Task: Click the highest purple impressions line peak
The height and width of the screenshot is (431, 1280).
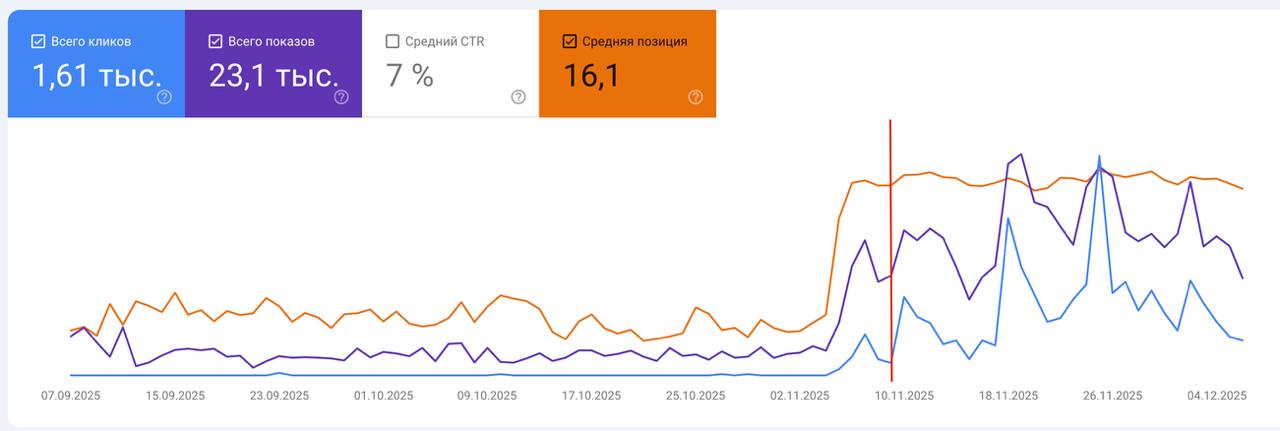Action: coord(1020,155)
